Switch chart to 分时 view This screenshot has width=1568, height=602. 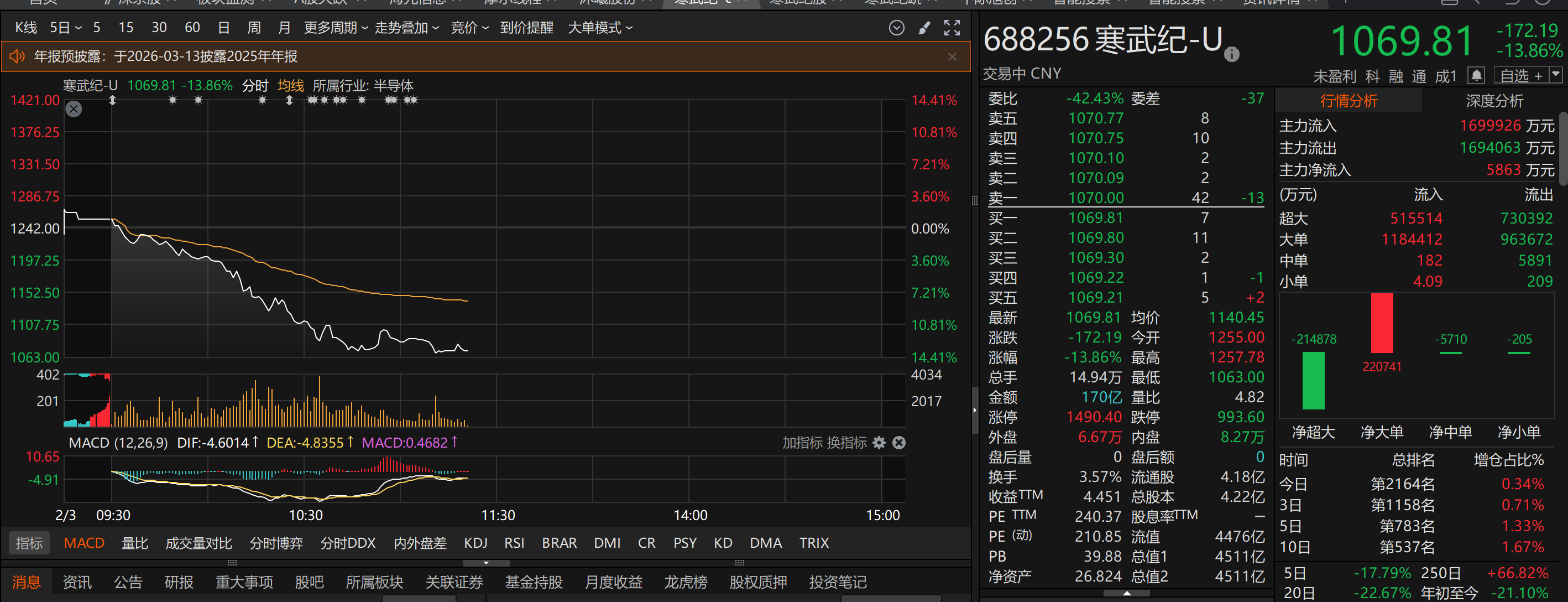pyautogui.click(x=254, y=86)
